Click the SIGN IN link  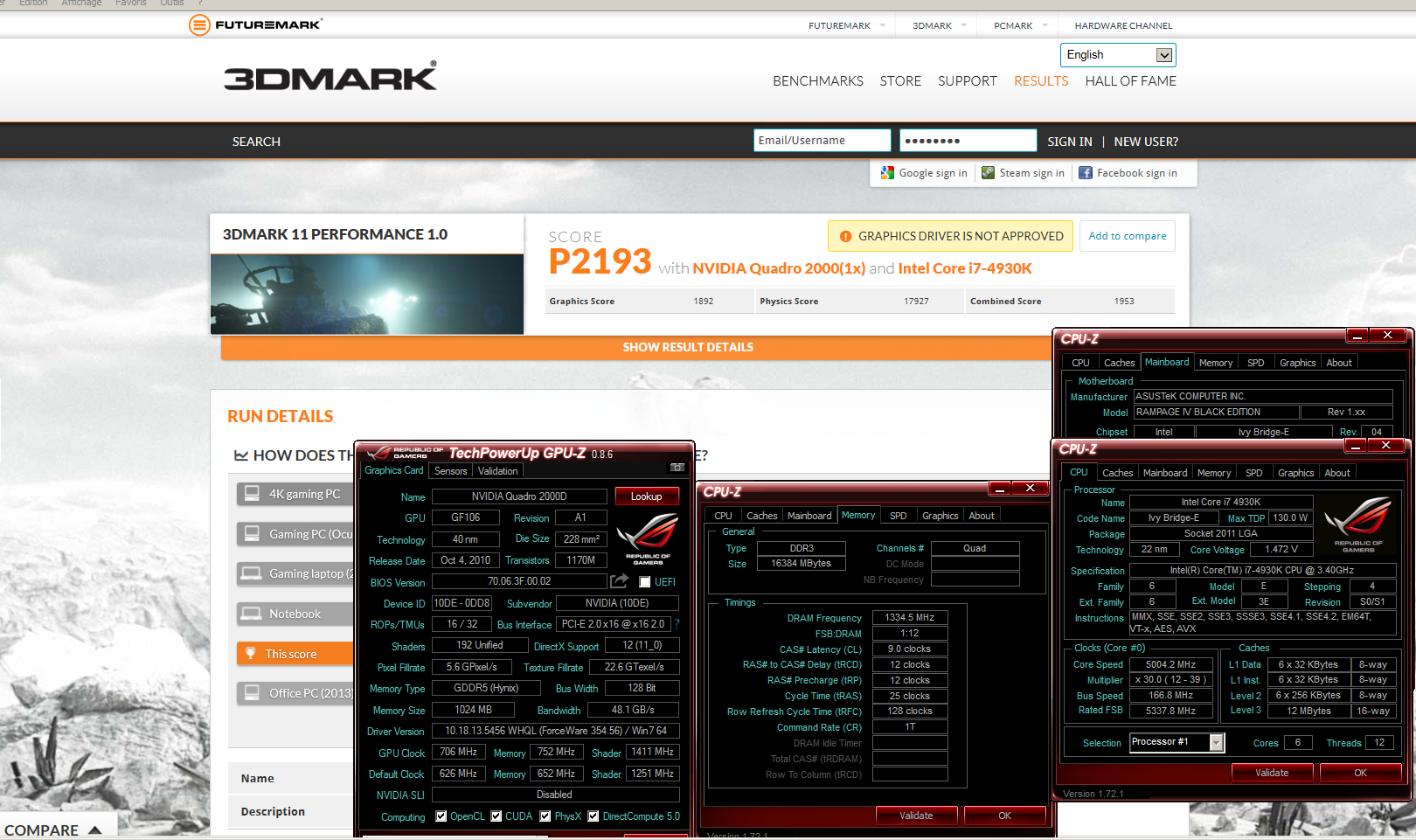click(1070, 142)
